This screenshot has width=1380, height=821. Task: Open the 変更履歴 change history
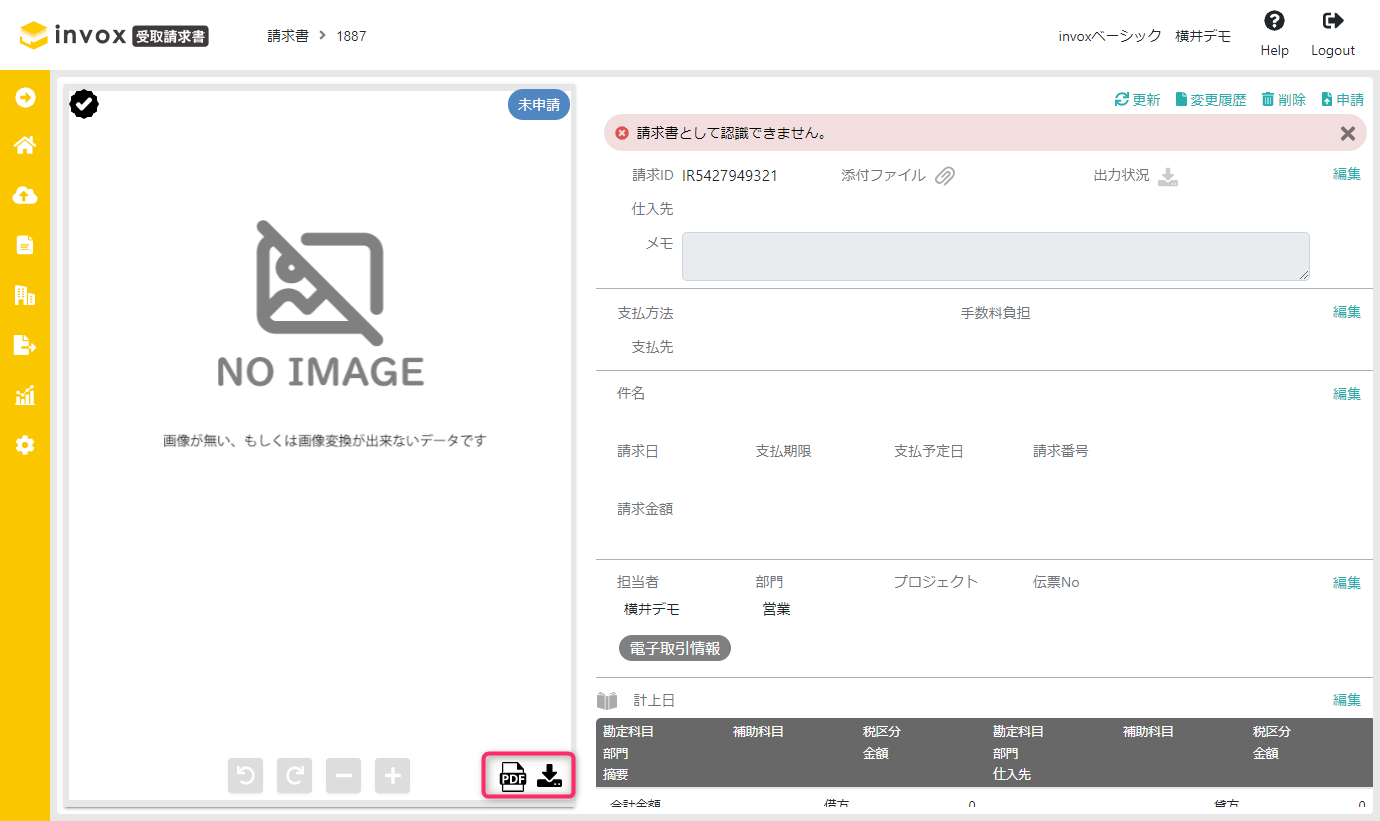click(1210, 98)
